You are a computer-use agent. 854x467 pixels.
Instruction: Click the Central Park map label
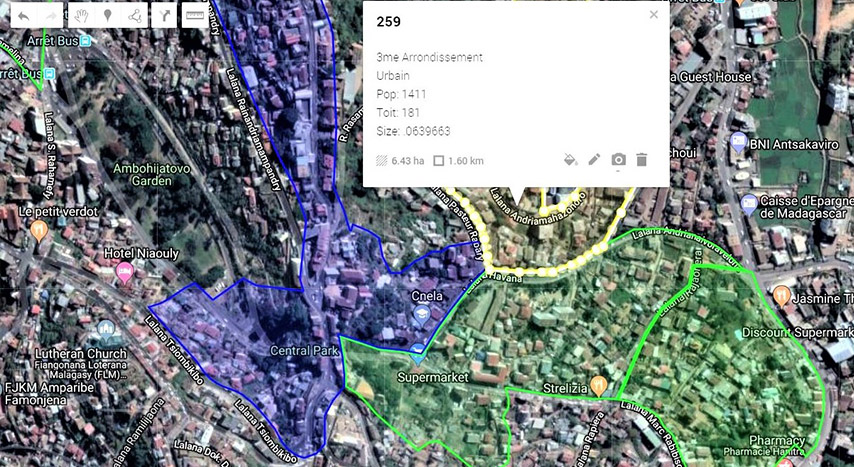click(x=305, y=351)
